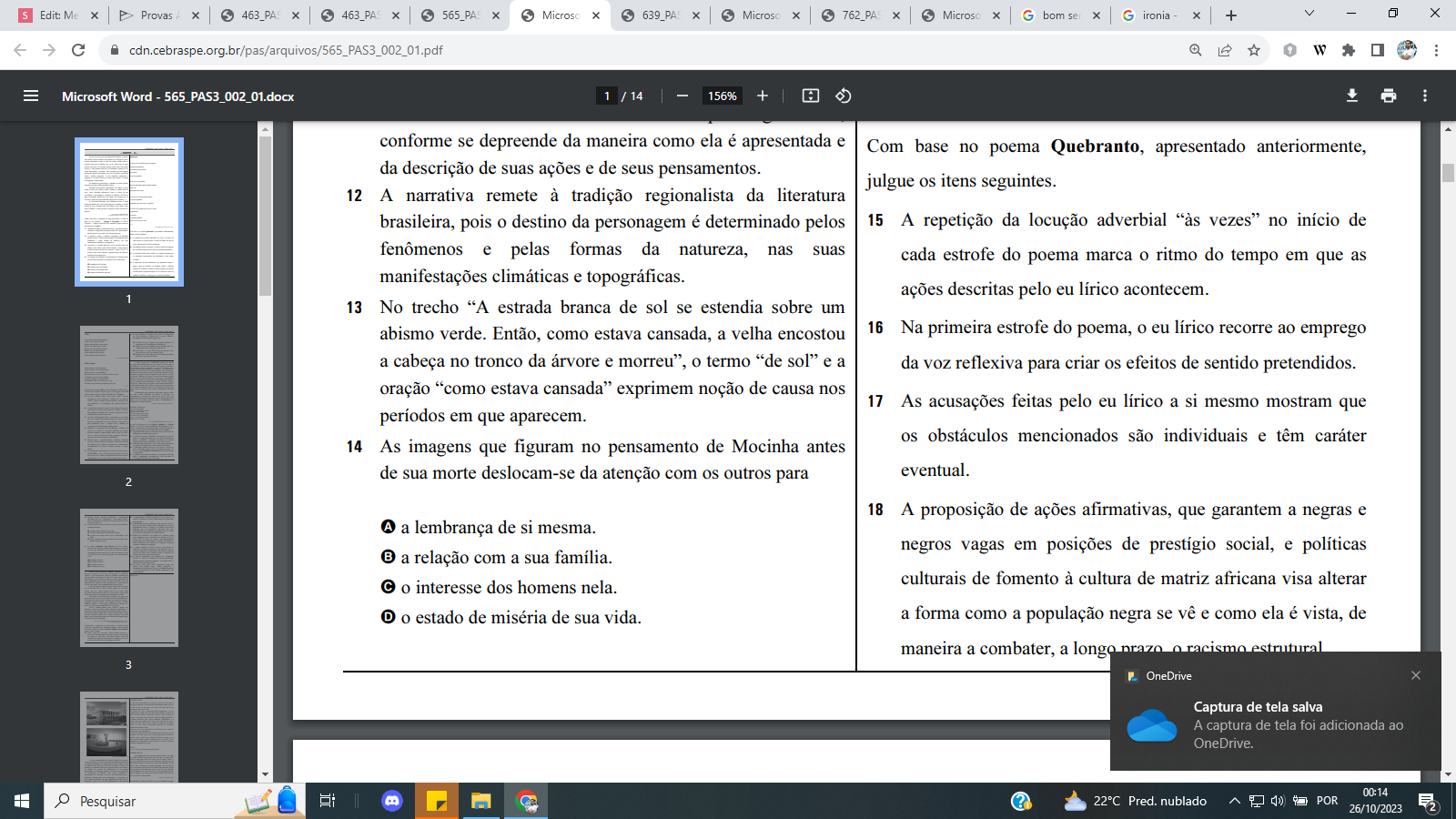Open the Windows Start menu
The image size is (1456, 819).
[x=22, y=801]
